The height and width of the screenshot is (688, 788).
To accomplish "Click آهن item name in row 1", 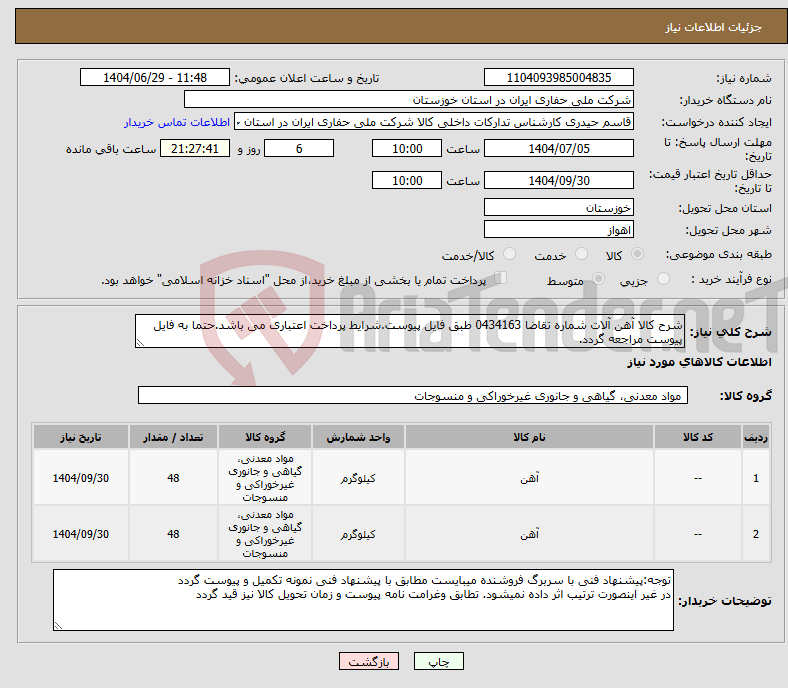I will click(x=529, y=478).
